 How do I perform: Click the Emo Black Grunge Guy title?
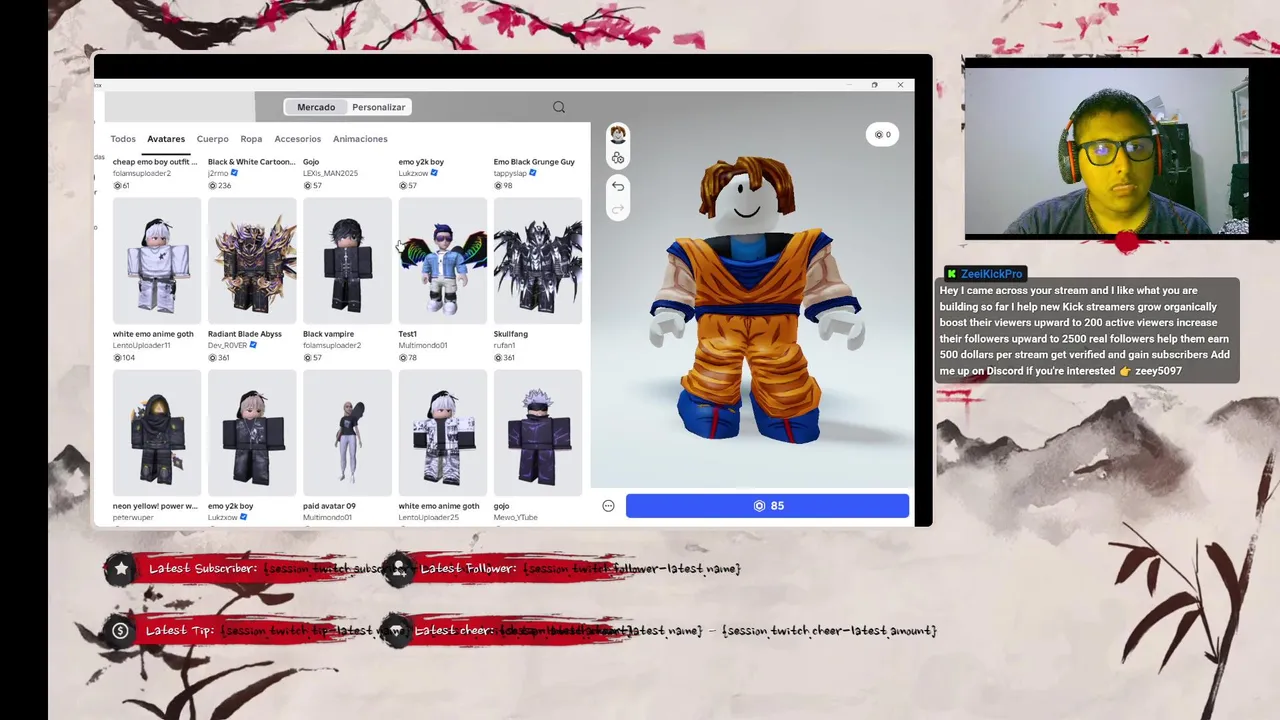[534, 162]
